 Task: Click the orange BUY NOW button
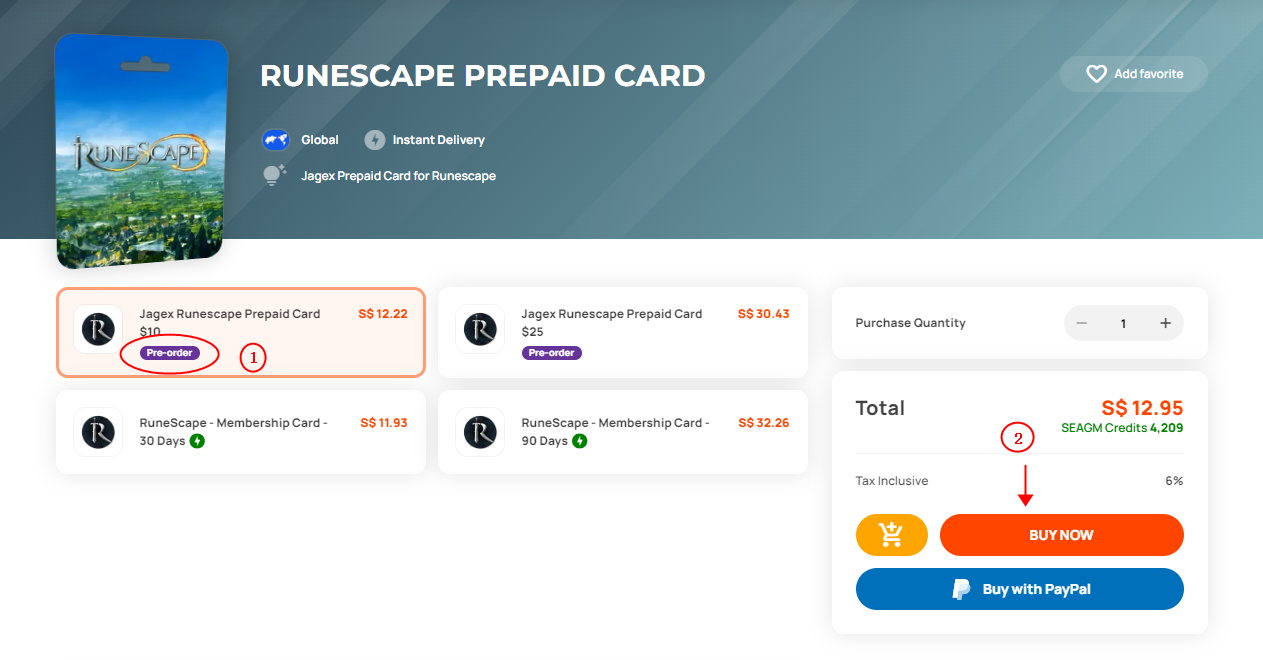click(x=1062, y=535)
